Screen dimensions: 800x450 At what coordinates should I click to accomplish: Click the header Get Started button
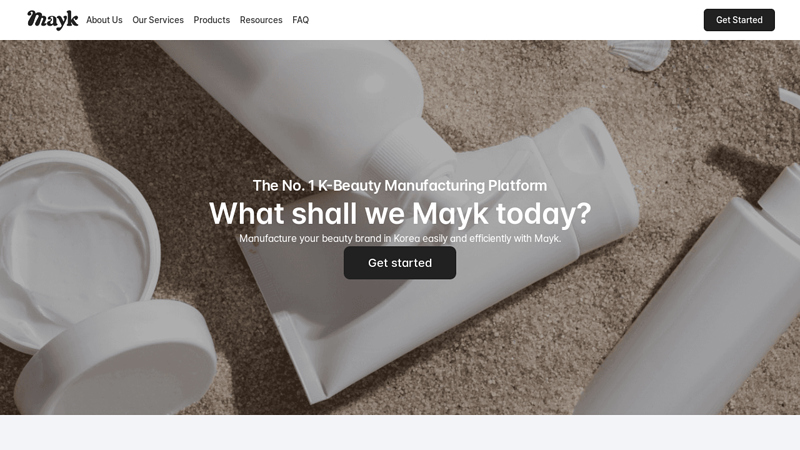click(x=739, y=20)
